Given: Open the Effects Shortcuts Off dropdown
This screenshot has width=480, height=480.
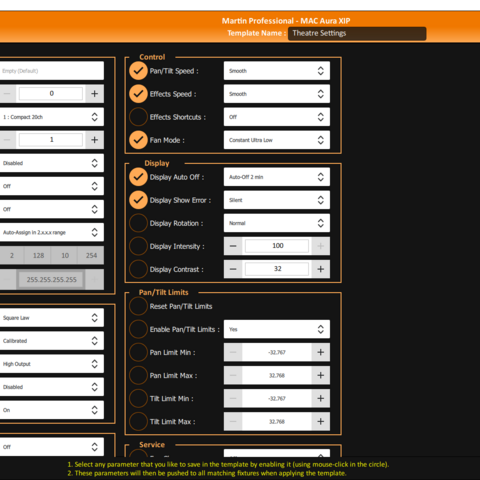Looking at the screenshot, I should (x=277, y=117).
